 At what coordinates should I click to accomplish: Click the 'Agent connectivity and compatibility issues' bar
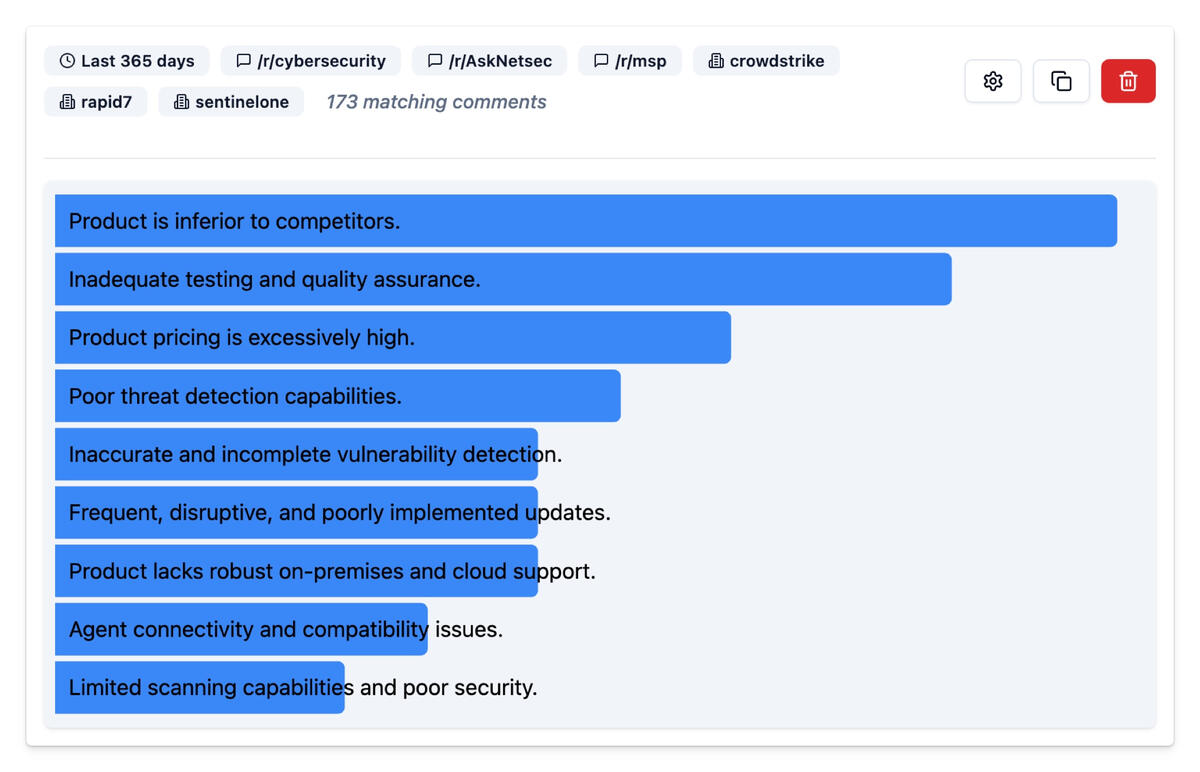(x=241, y=630)
